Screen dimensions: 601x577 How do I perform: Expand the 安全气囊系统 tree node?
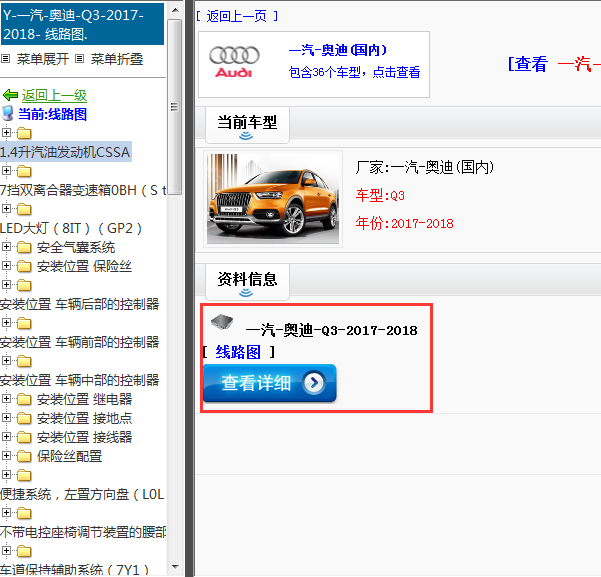click(x=6, y=247)
